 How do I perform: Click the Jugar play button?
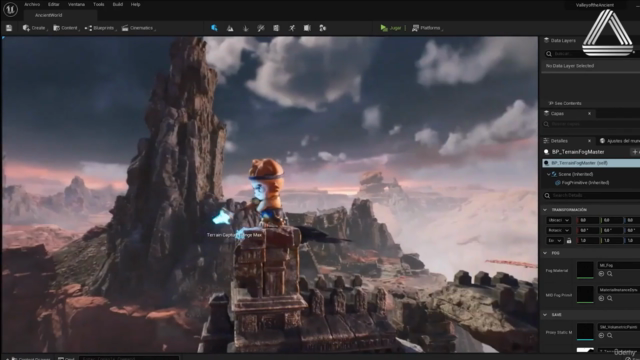pos(391,28)
